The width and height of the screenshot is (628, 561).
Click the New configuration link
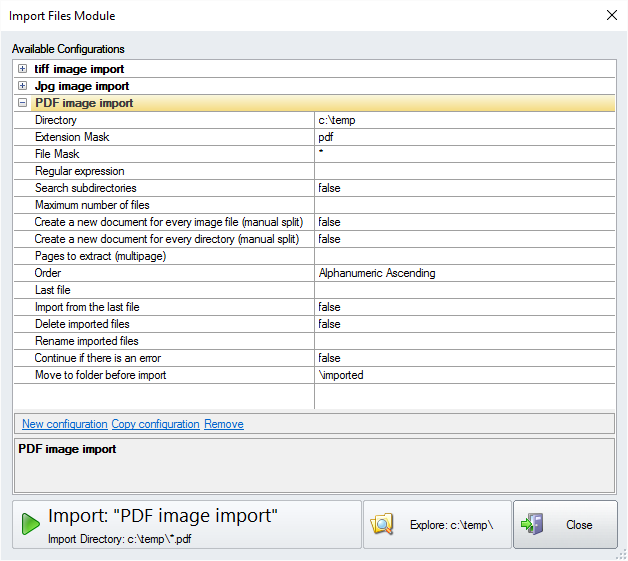pyautogui.click(x=64, y=424)
